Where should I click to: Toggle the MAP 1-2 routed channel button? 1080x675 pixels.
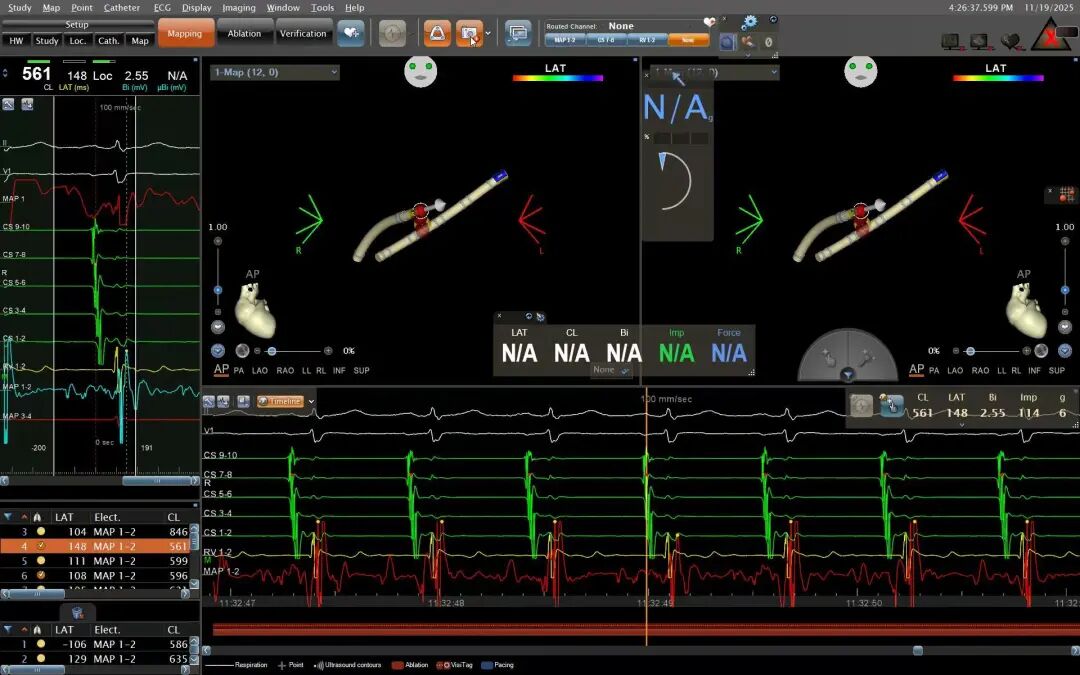pyautogui.click(x=565, y=40)
